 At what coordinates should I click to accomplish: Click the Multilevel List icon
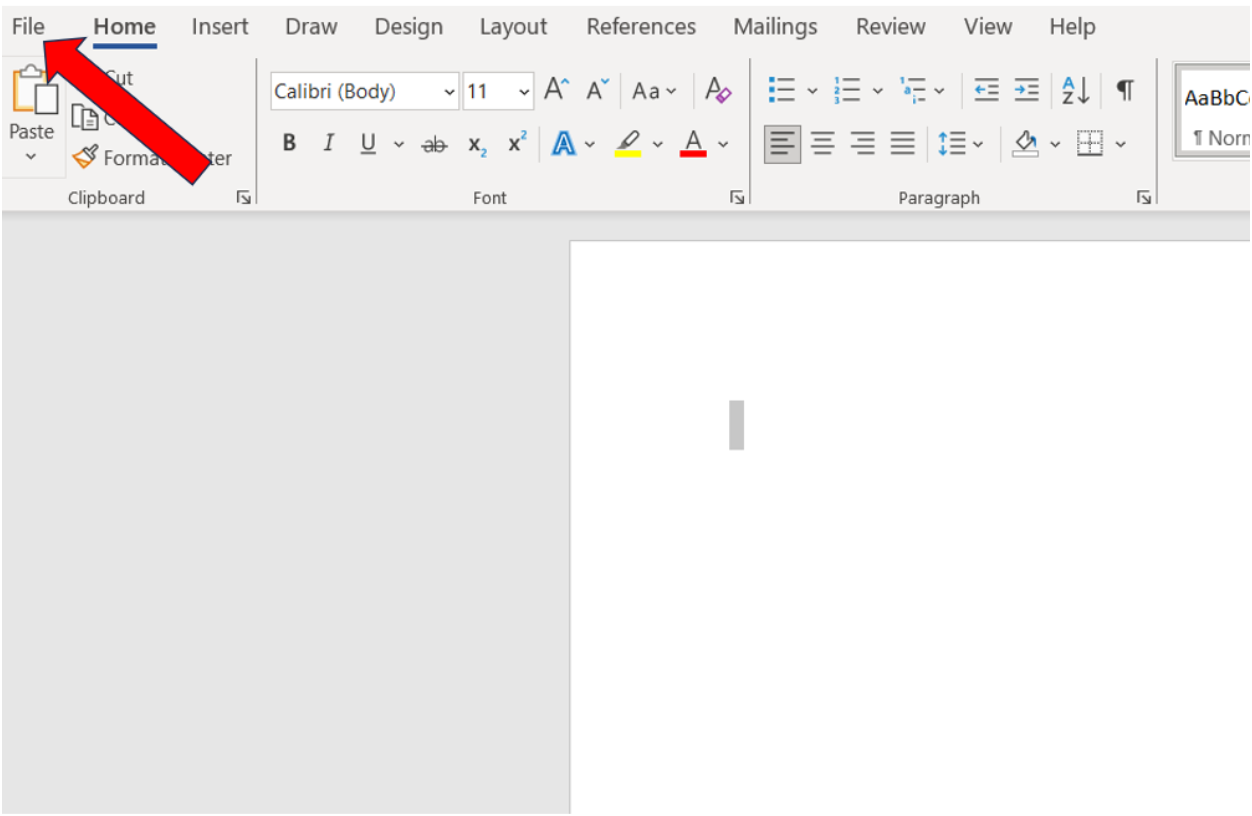(x=912, y=91)
